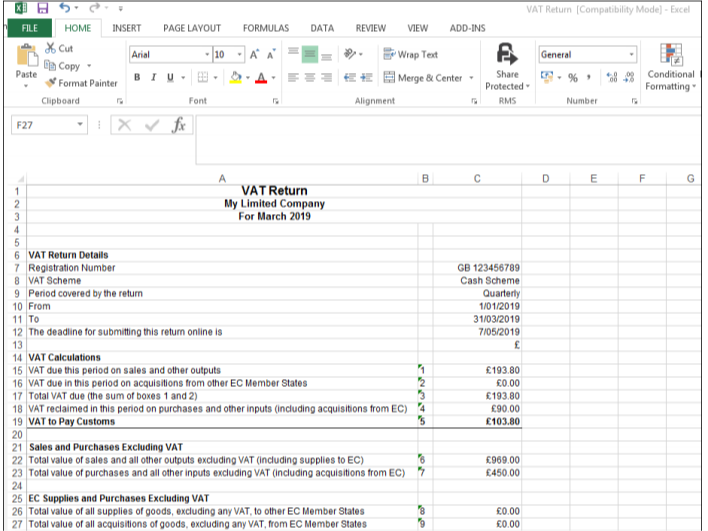Click the Paste clipboard icon
The image size is (708, 531).
26,56
